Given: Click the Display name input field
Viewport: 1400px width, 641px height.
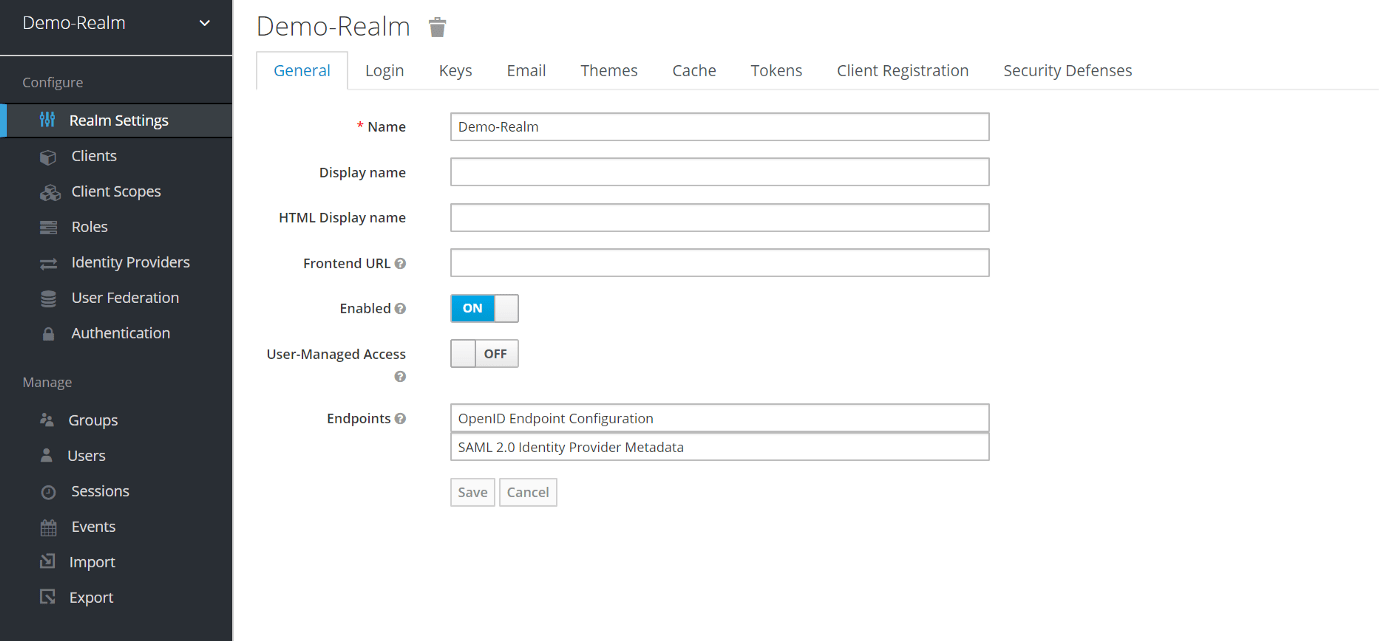Looking at the screenshot, I should coord(720,172).
